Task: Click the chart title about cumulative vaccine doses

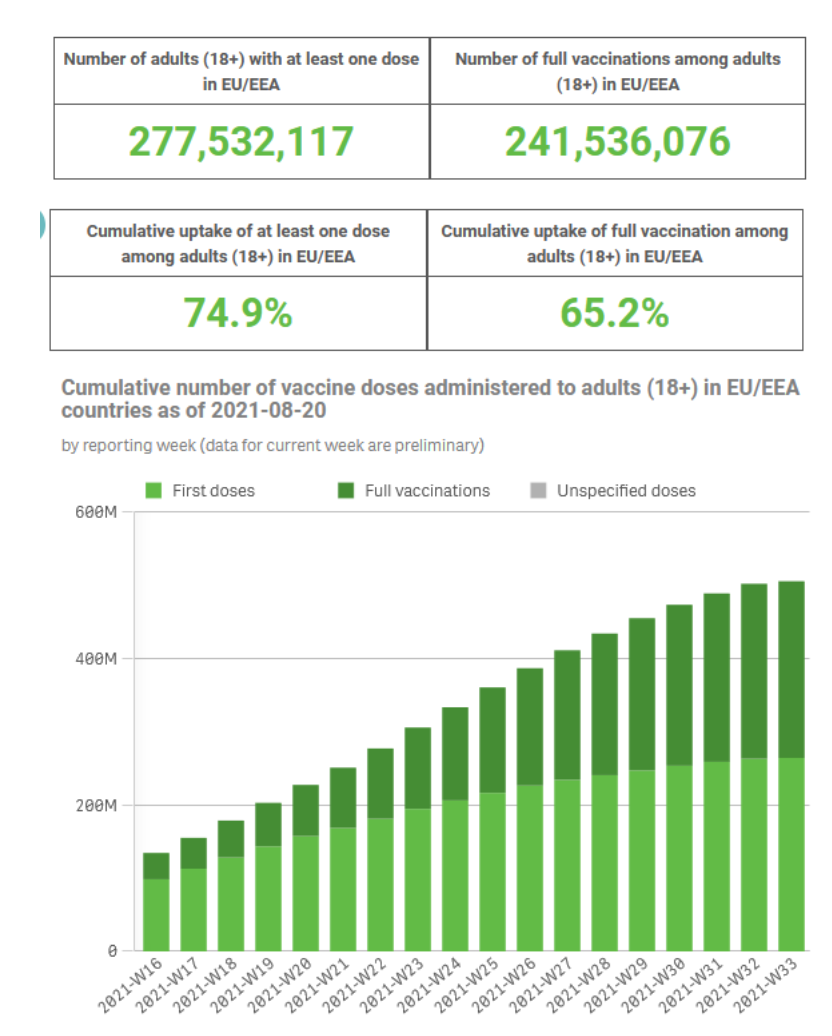Action: tap(430, 399)
